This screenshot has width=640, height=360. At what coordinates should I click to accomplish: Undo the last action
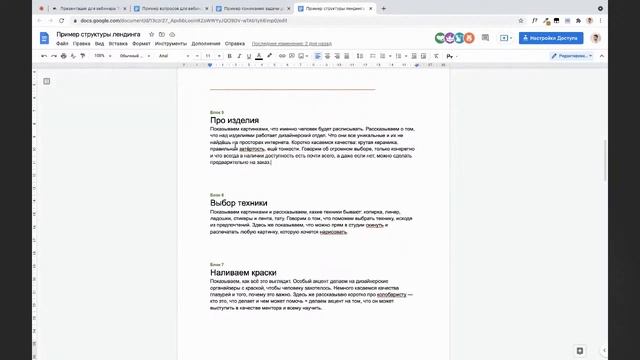(x=44, y=56)
